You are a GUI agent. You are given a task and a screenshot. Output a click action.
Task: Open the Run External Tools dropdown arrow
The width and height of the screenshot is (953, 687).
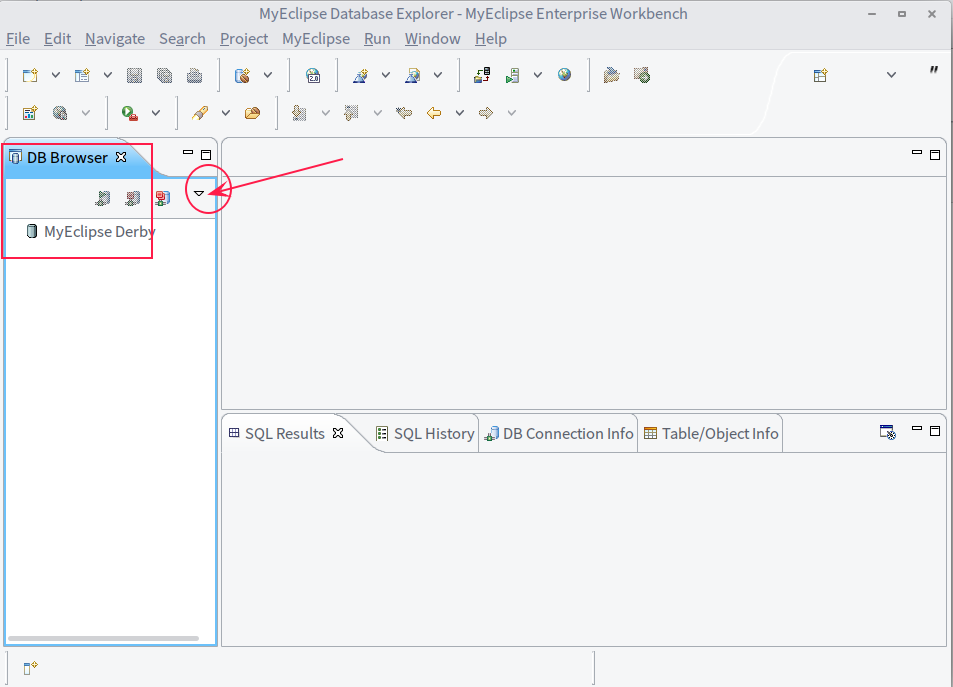[156, 113]
